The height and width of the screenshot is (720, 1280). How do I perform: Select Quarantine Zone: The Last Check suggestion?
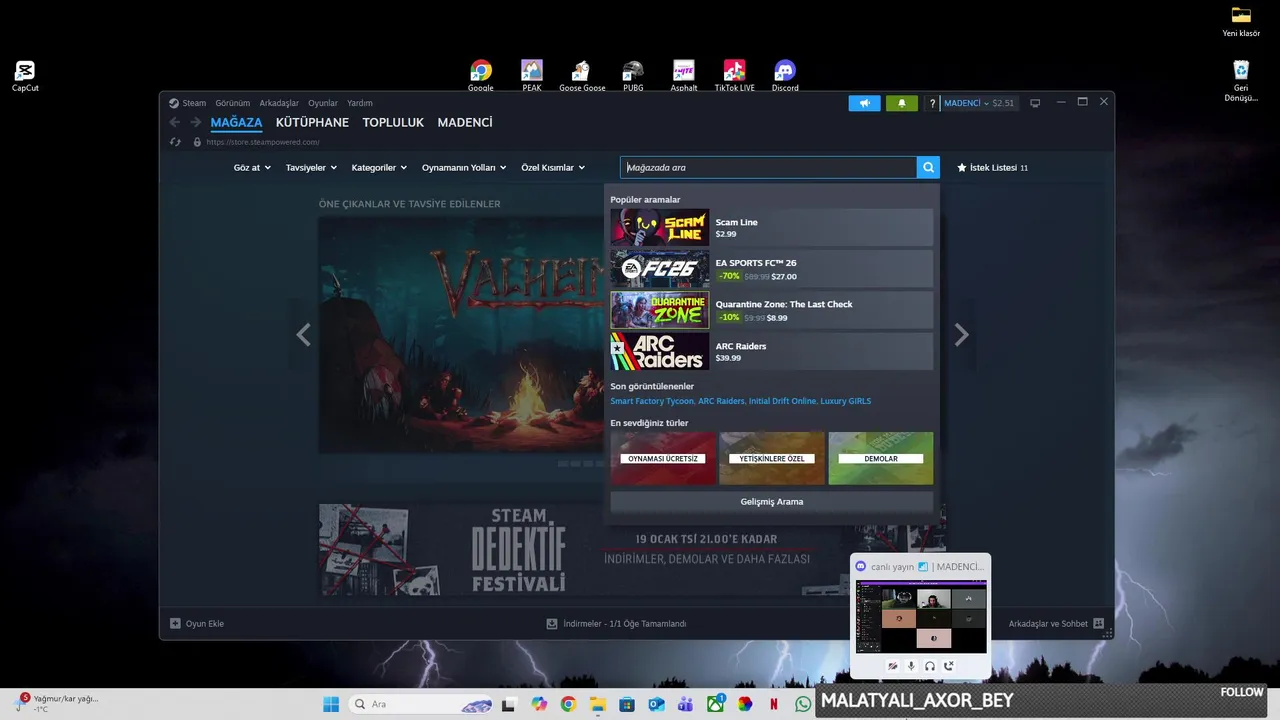click(x=772, y=310)
